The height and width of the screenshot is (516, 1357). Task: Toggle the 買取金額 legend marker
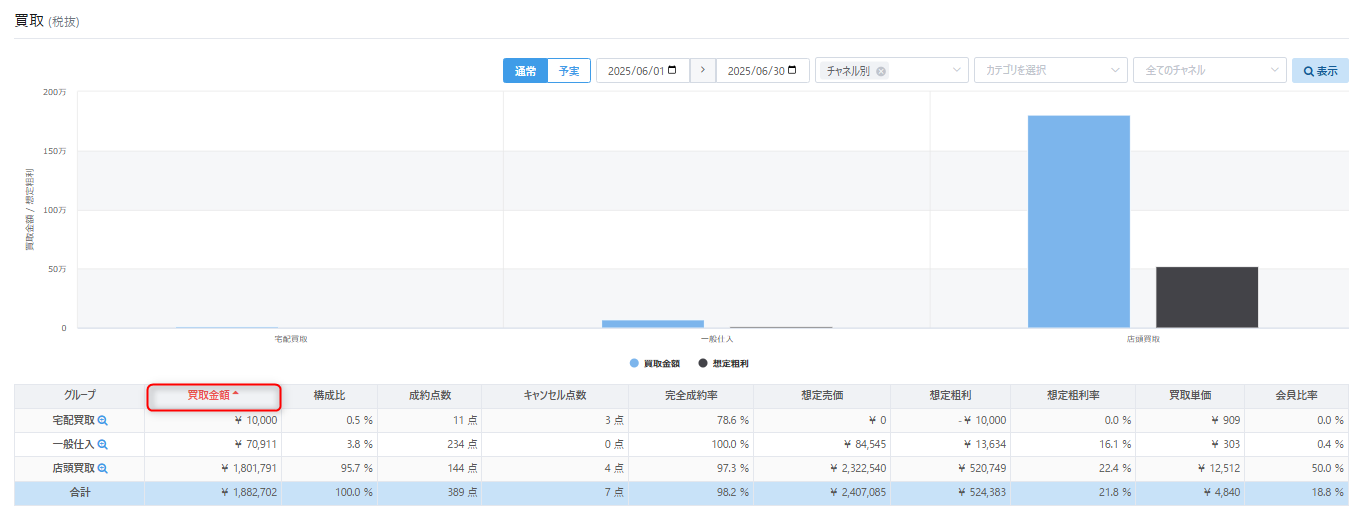tap(635, 363)
